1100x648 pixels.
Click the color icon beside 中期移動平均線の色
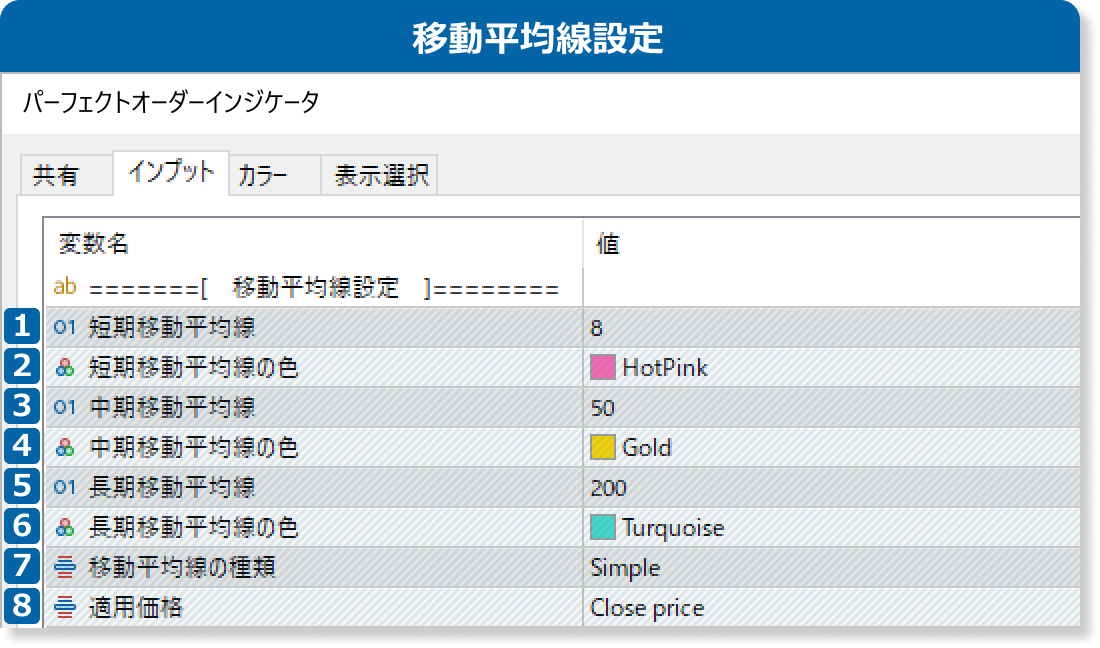65,448
